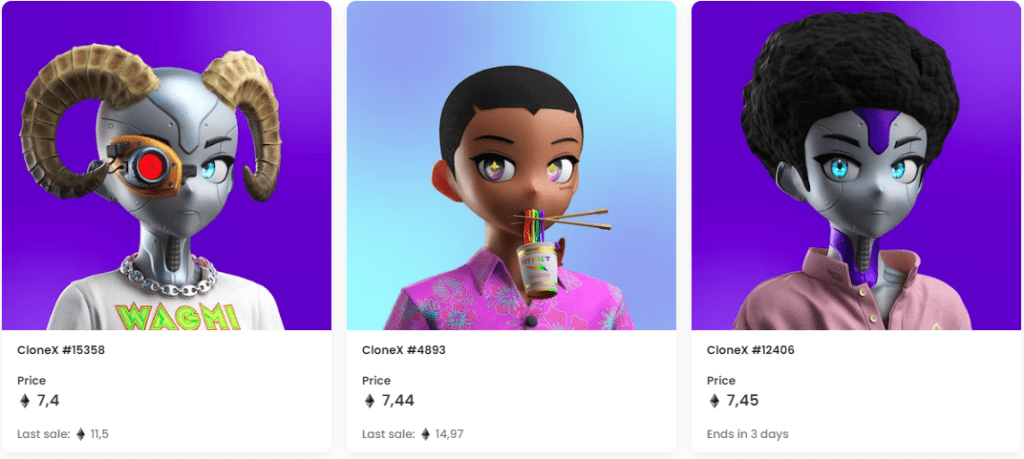The height and width of the screenshot is (459, 1024).
Task: Click the CloneX #4893 title link
Action: tap(404, 350)
